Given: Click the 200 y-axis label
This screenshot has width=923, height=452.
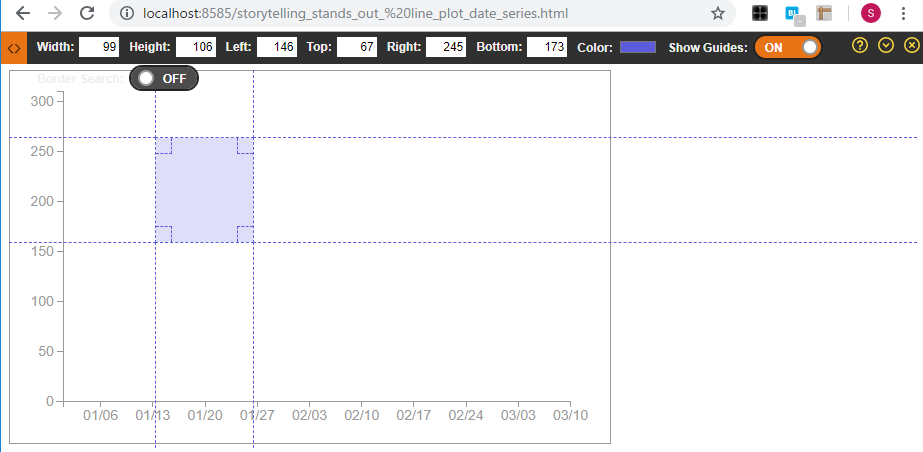Looking at the screenshot, I should [x=42, y=201].
